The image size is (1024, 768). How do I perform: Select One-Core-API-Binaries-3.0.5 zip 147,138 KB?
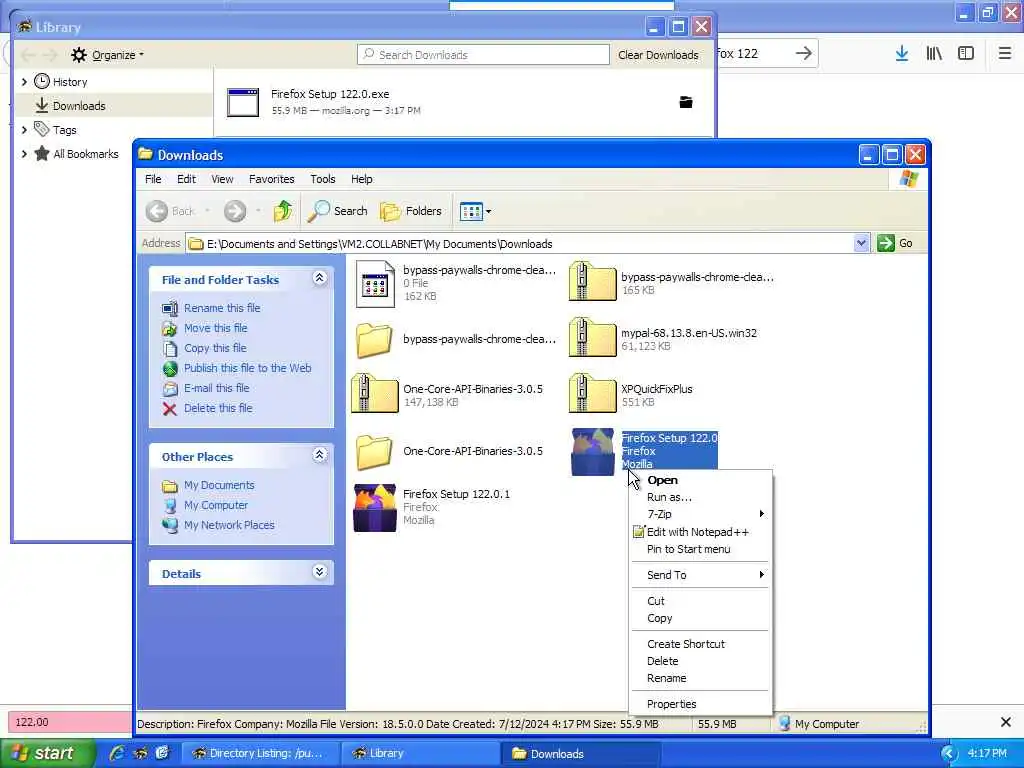point(374,393)
